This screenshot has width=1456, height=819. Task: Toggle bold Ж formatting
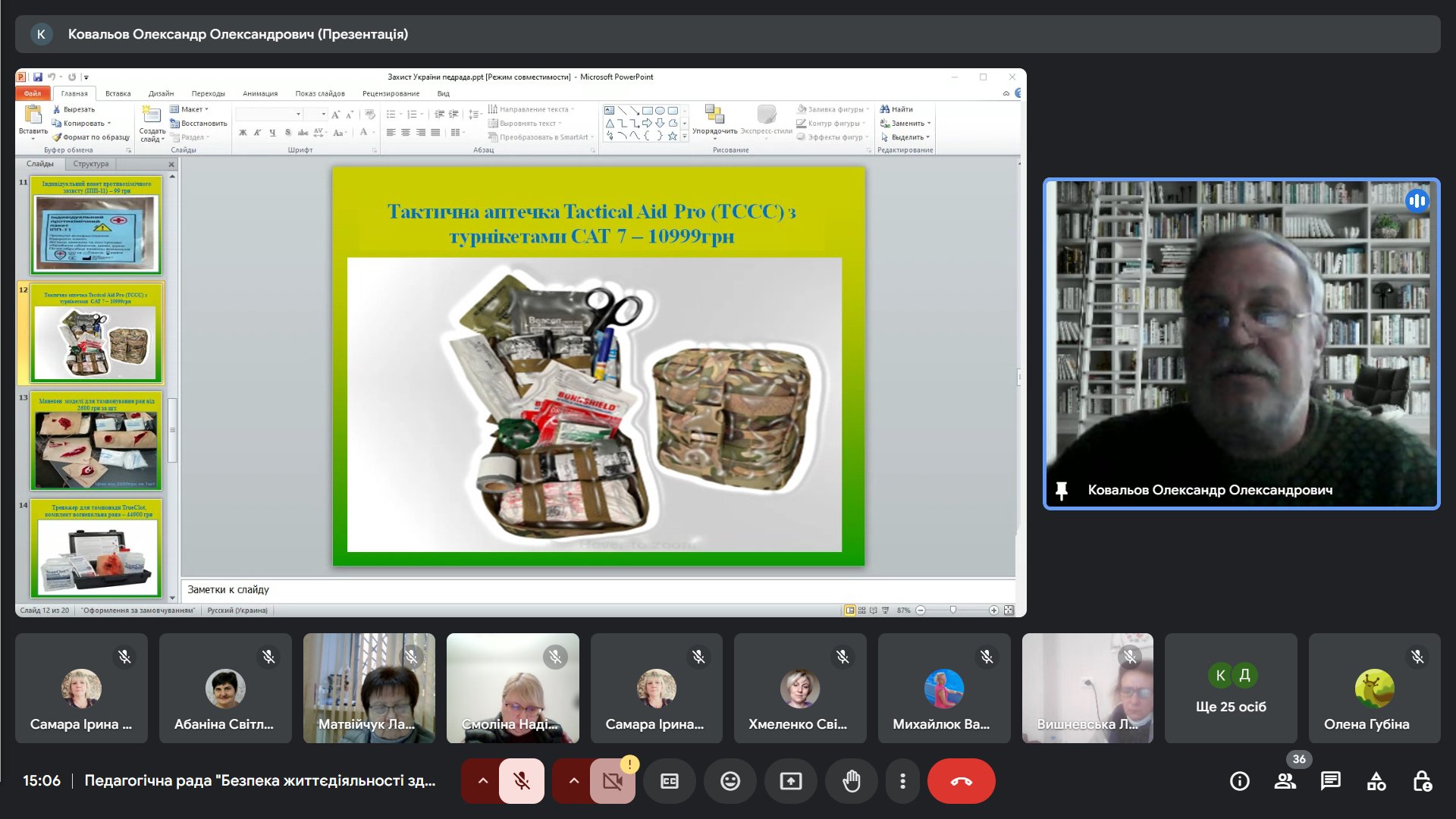point(243,133)
